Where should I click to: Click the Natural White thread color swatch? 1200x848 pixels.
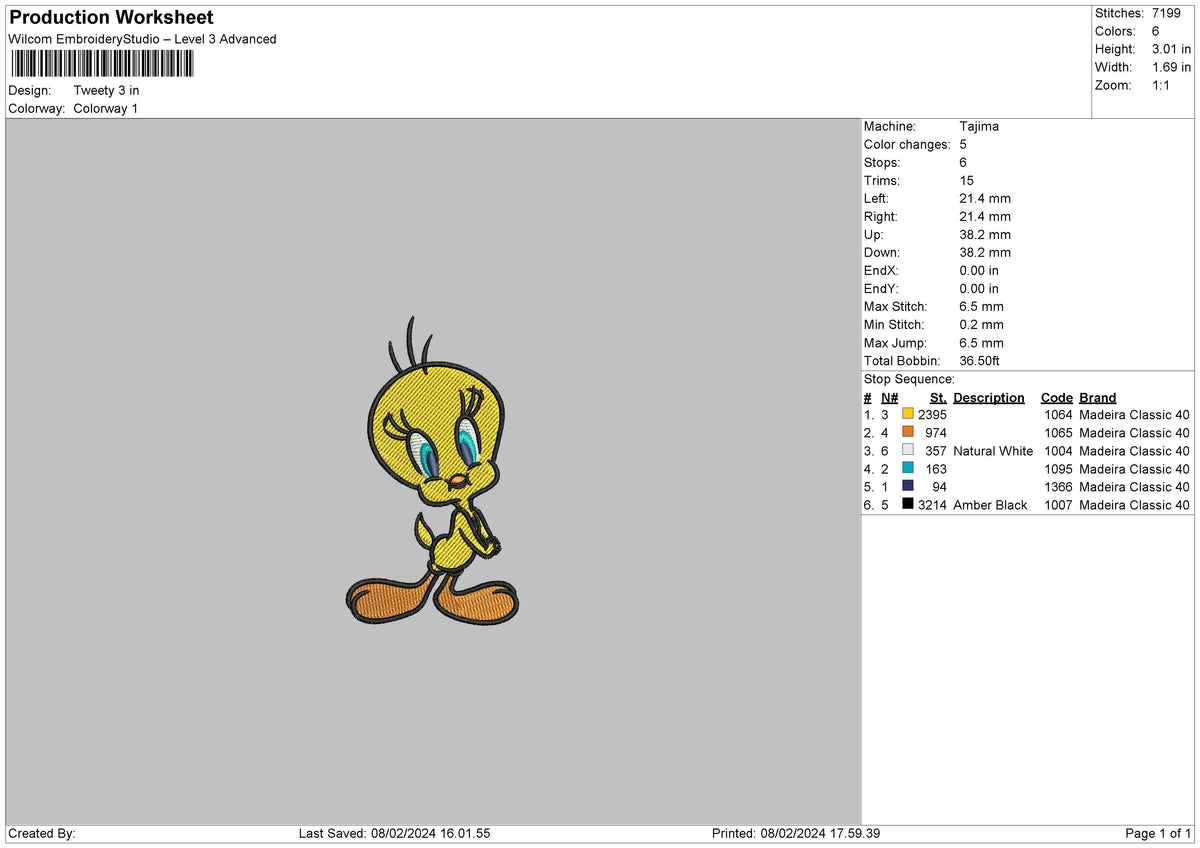click(908, 450)
